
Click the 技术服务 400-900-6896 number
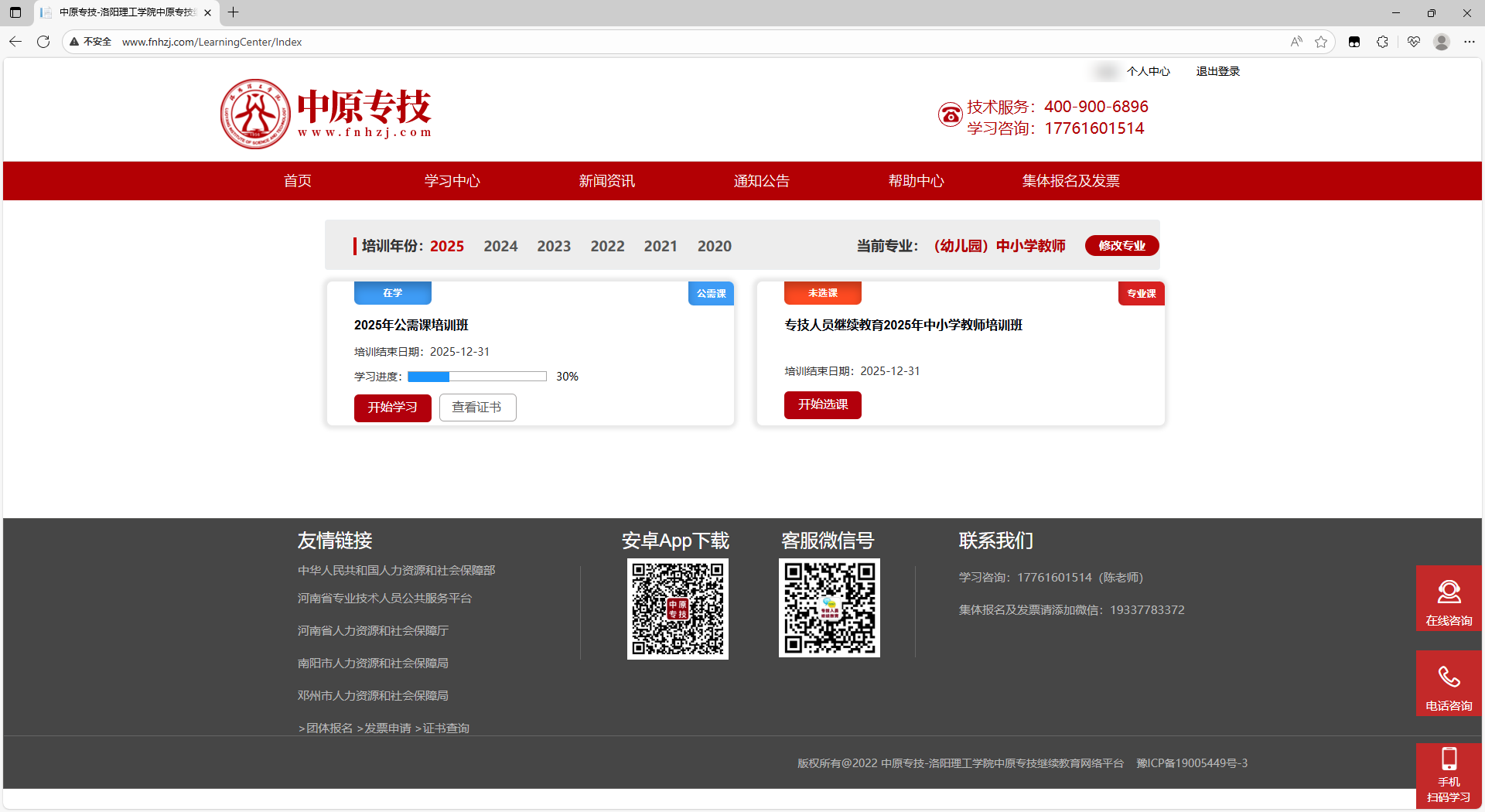1057,107
